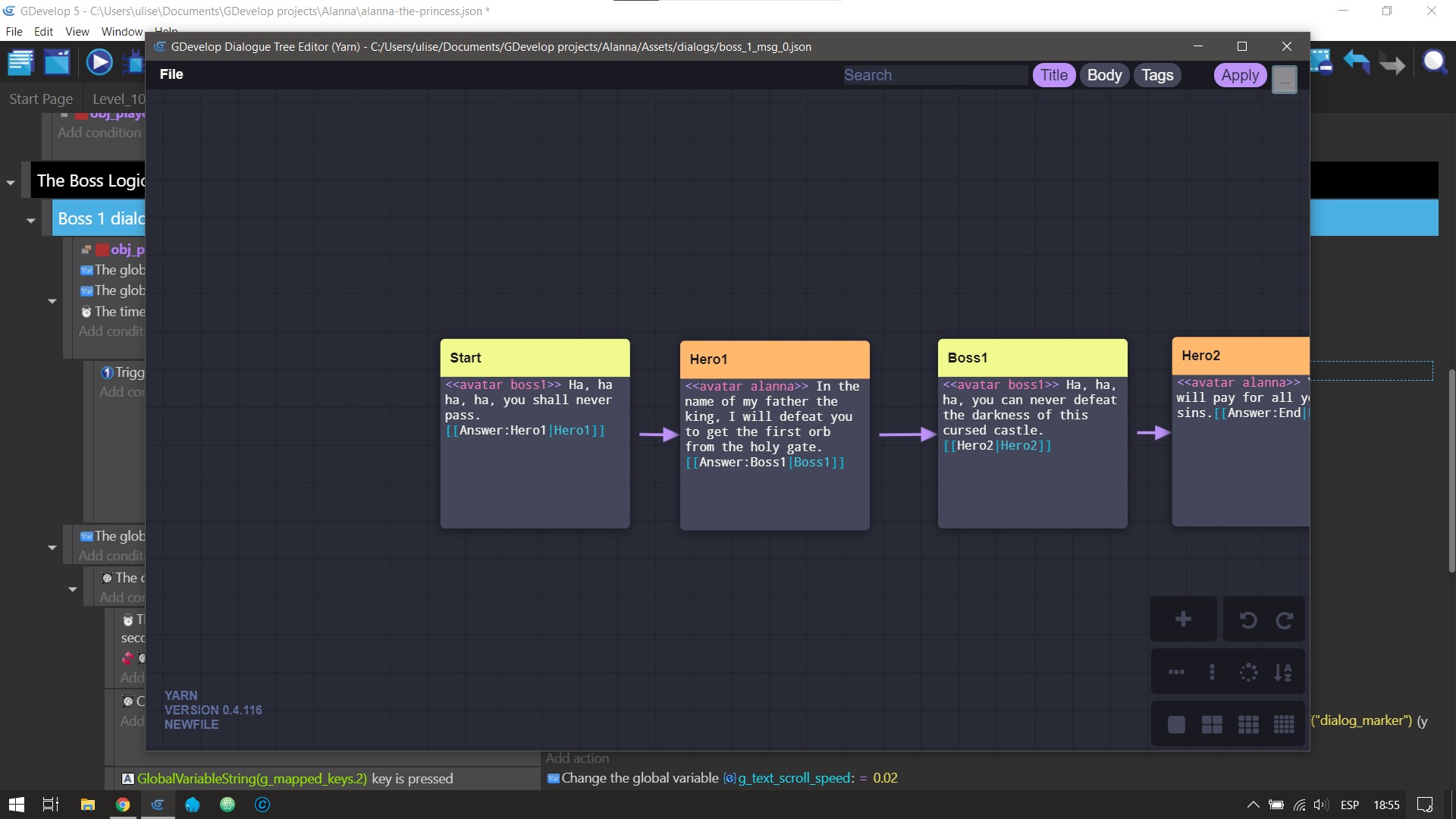Image resolution: width=1456 pixels, height=819 pixels.
Task: Collapse event with 'The glob' condition near bottom
Action: click(x=52, y=548)
